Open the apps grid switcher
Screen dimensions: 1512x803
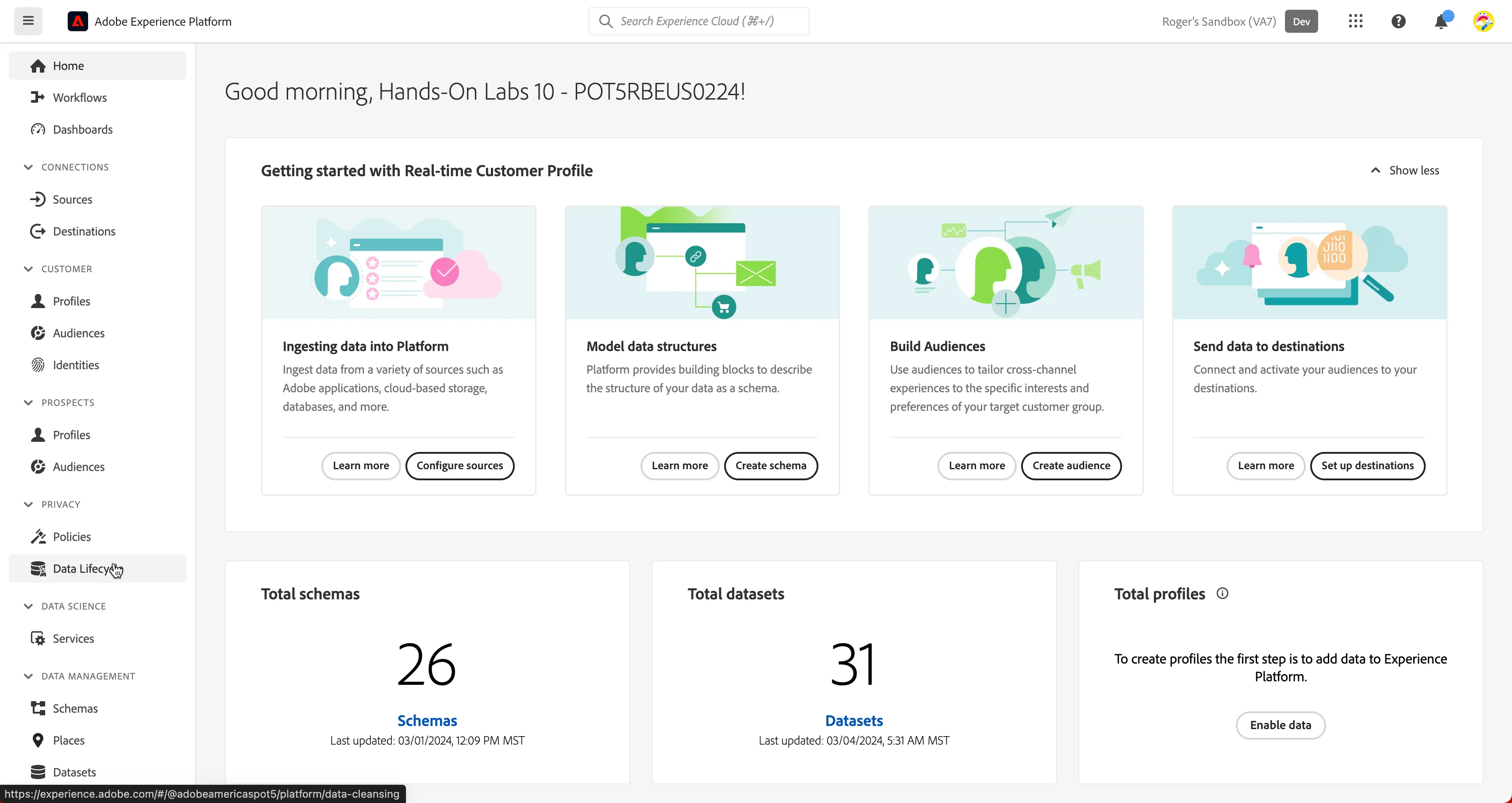(x=1355, y=21)
